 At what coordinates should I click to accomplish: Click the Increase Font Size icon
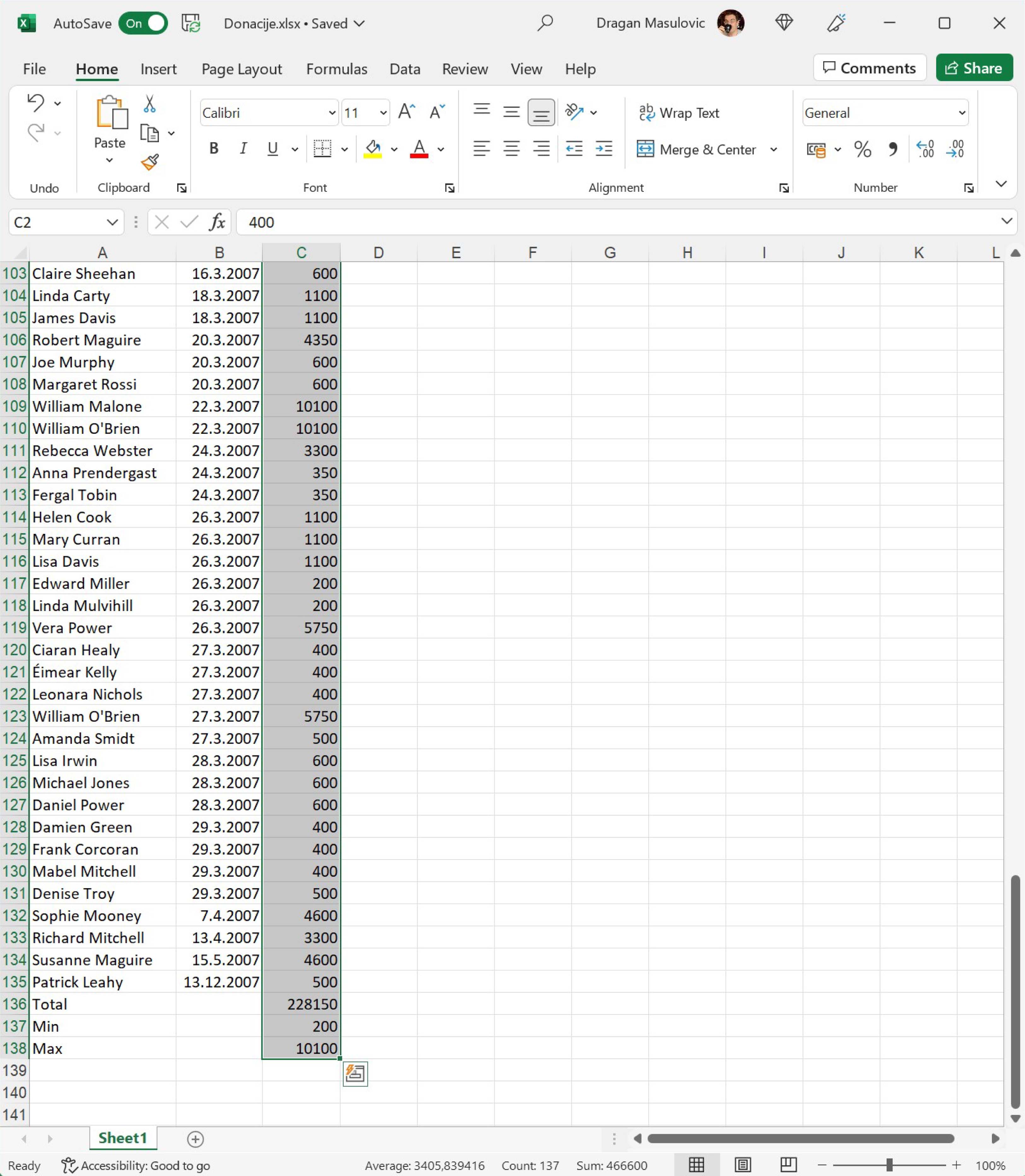pyautogui.click(x=406, y=112)
